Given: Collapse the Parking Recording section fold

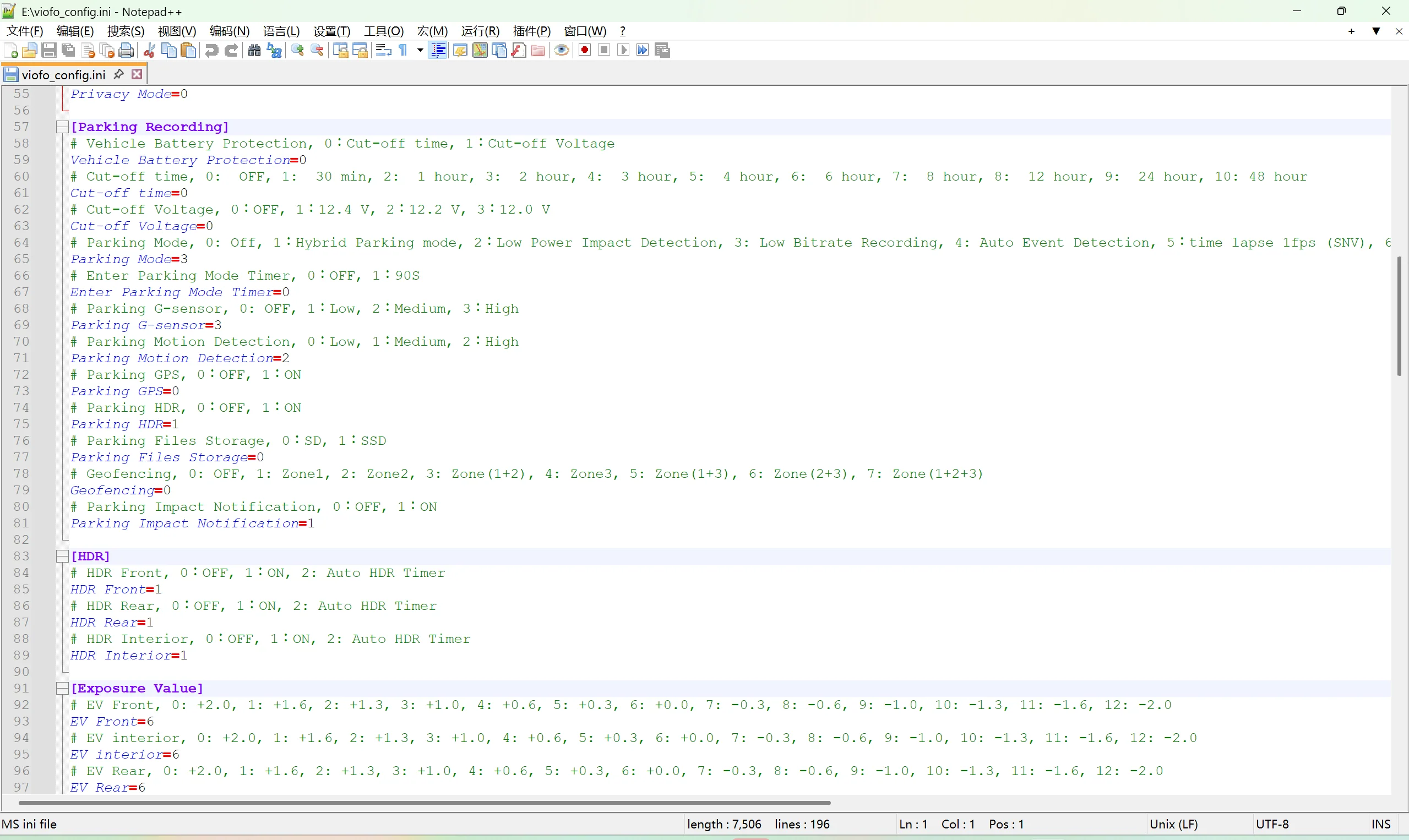Looking at the screenshot, I should pyautogui.click(x=62, y=127).
